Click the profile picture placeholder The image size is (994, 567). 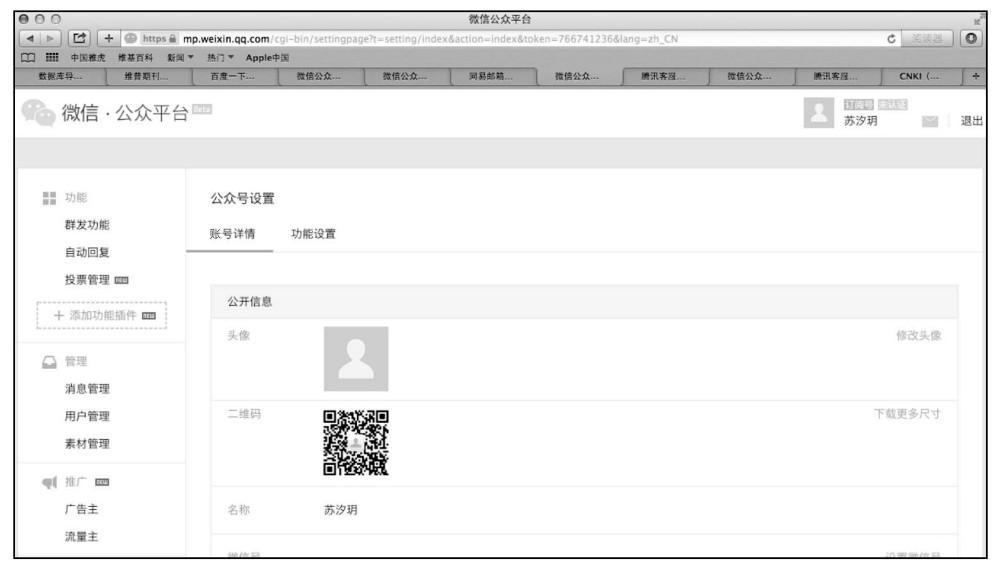tap(356, 359)
